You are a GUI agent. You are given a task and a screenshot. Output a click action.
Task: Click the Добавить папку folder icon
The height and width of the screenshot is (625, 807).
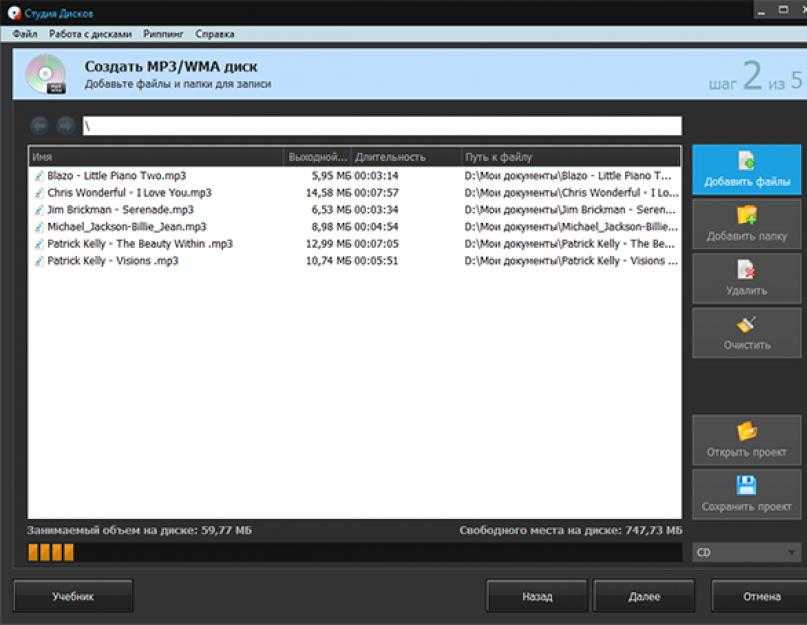click(746, 215)
